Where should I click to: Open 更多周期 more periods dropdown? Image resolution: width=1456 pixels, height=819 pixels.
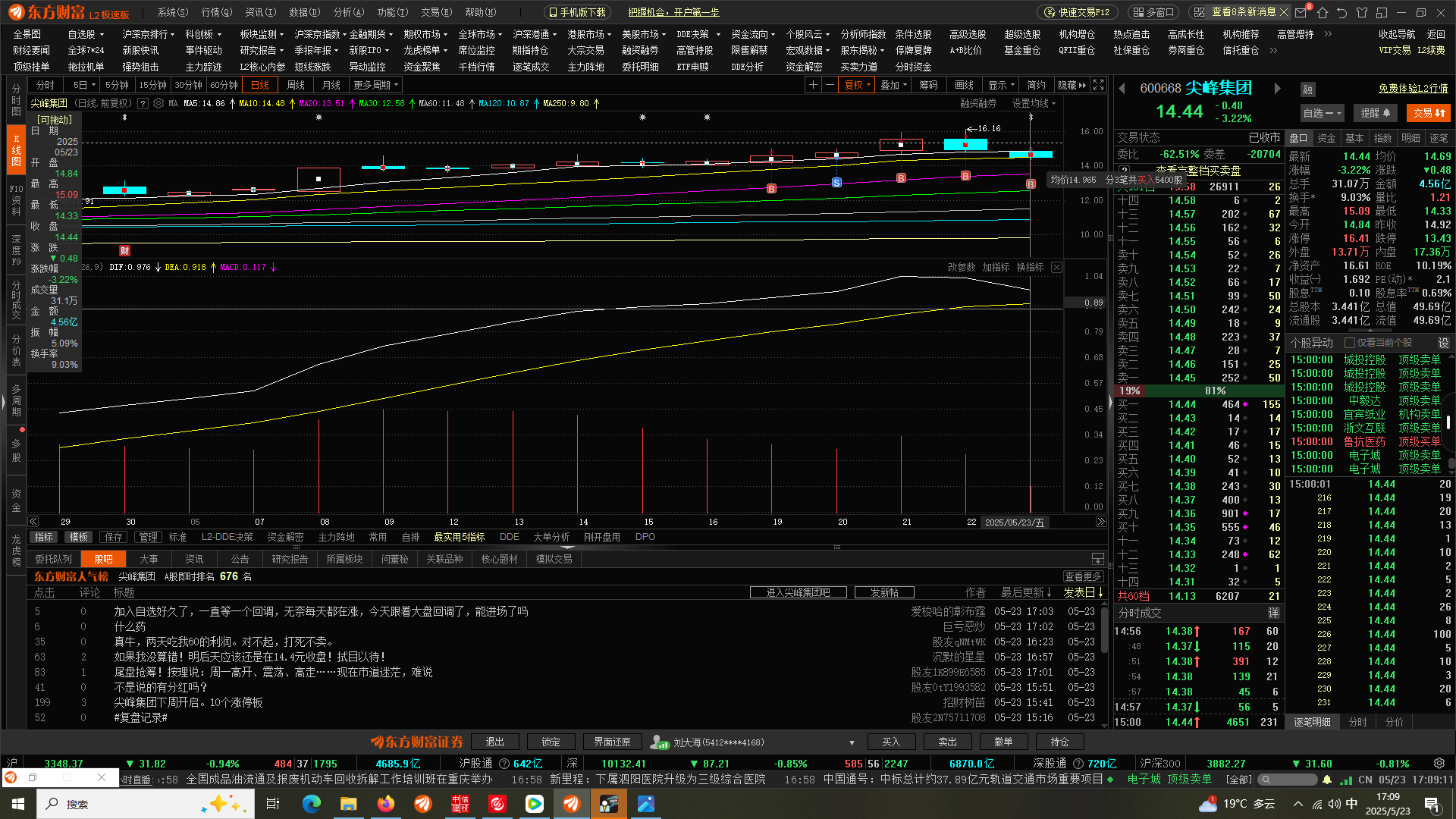[x=376, y=85]
